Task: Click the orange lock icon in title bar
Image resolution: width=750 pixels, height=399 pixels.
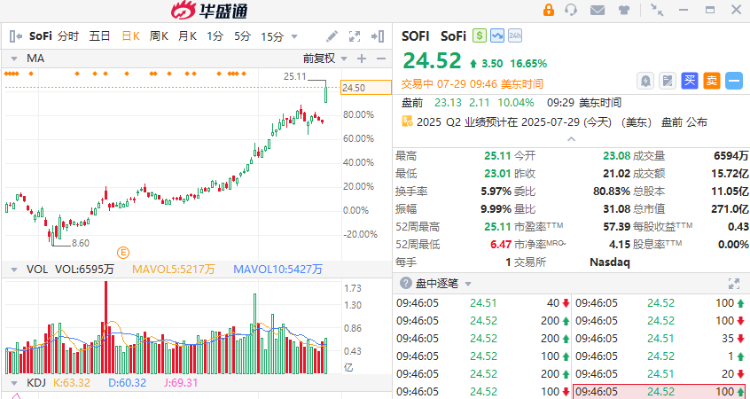Action: pyautogui.click(x=548, y=10)
